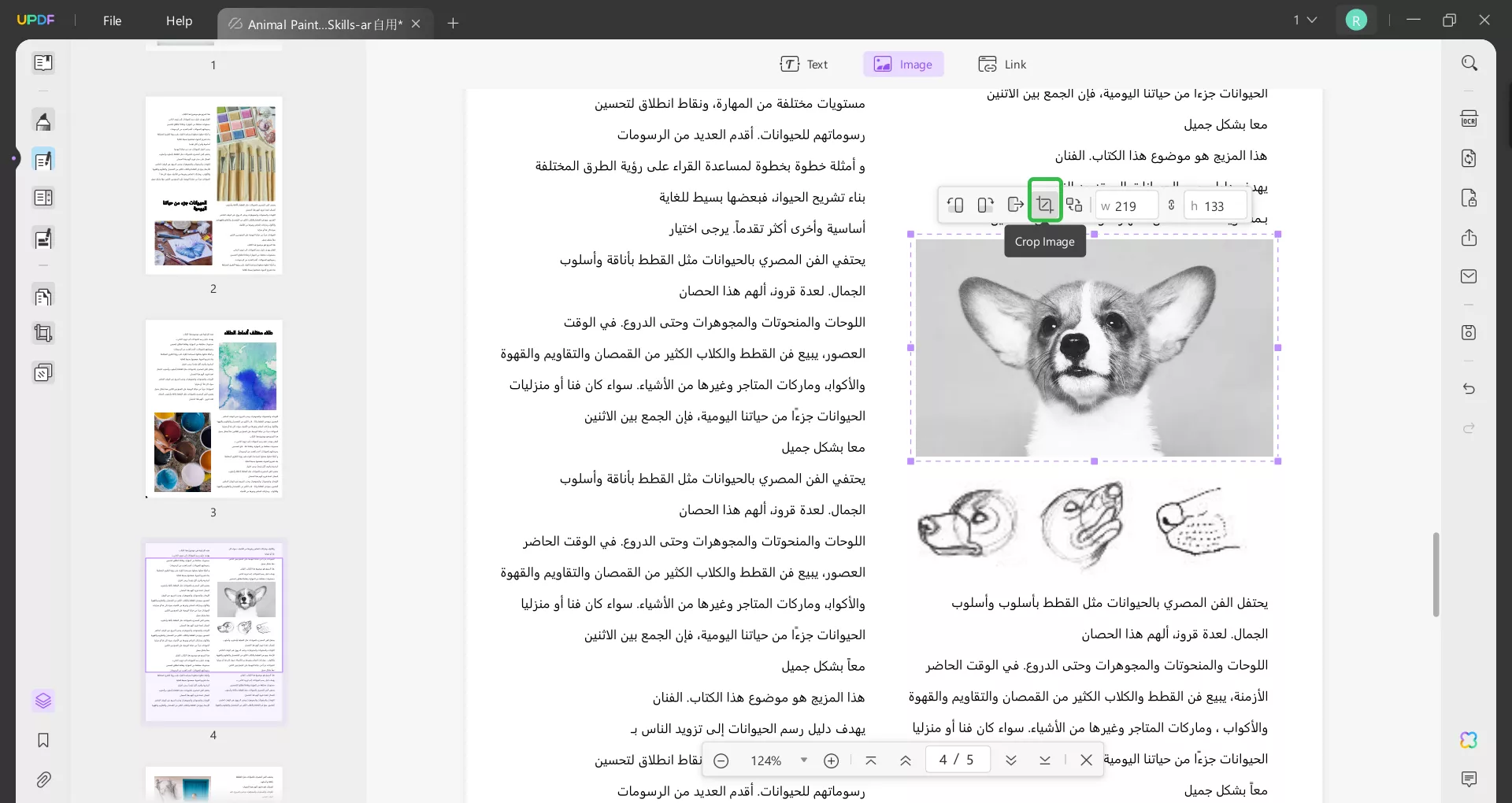
Task: Open the zoom percentage dropdown
Action: coord(803,760)
